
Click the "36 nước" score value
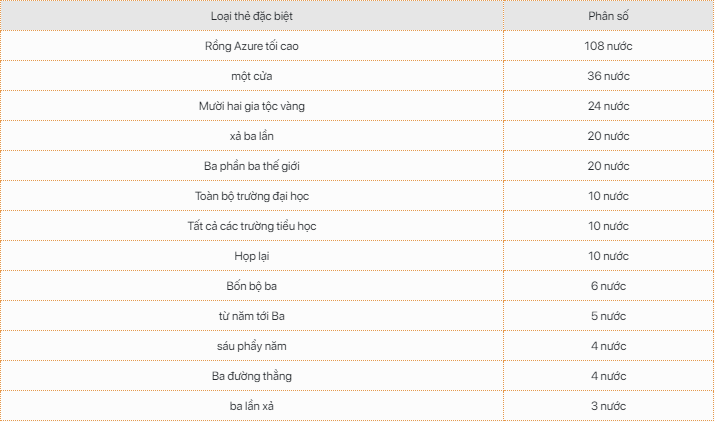click(x=608, y=76)
